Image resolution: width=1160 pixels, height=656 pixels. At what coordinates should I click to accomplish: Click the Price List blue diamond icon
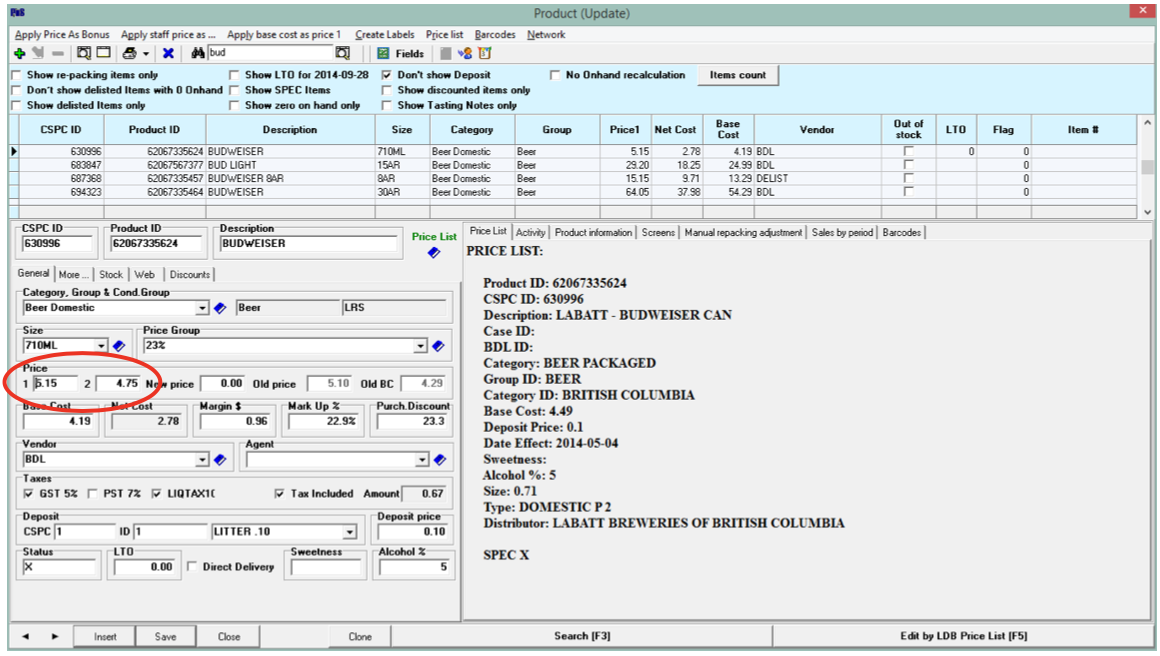434,253
